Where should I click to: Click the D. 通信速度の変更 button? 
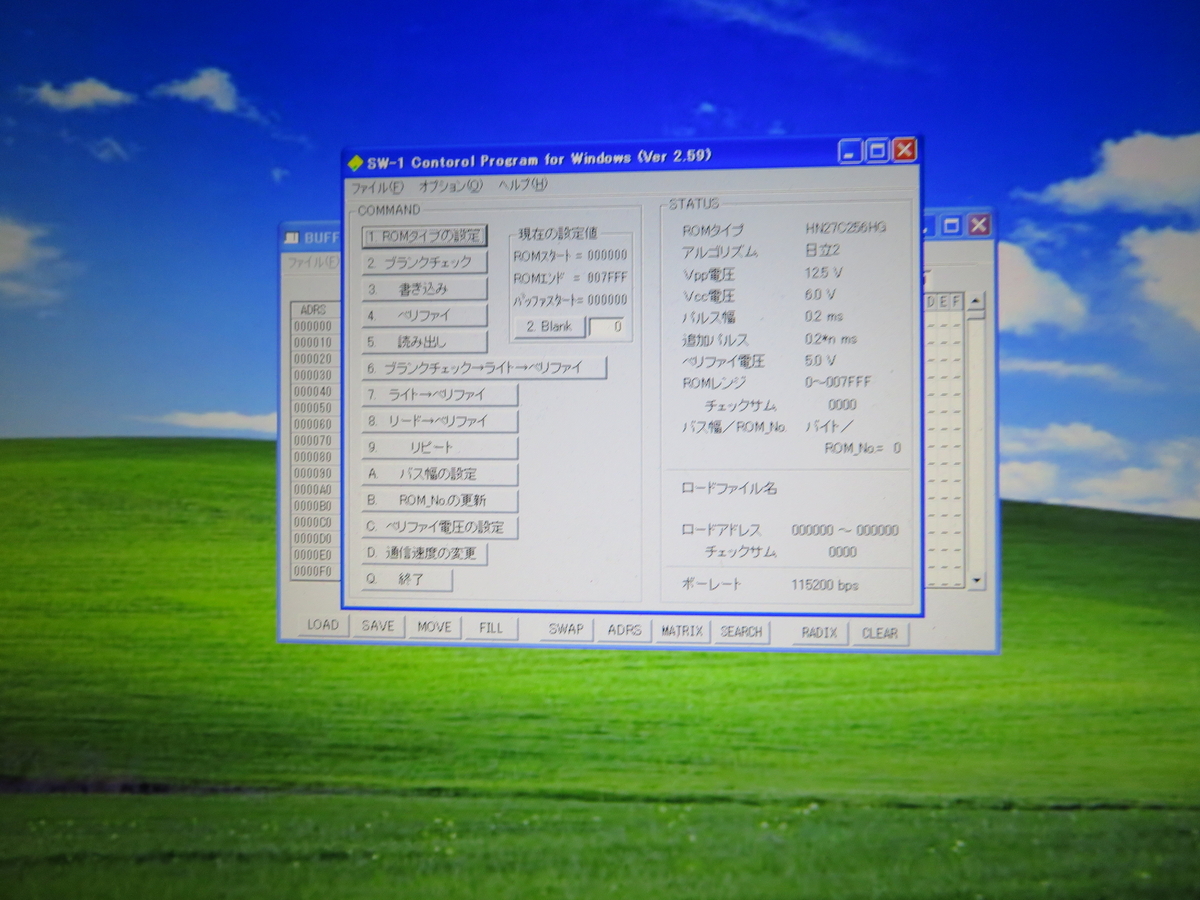point(424,553)
